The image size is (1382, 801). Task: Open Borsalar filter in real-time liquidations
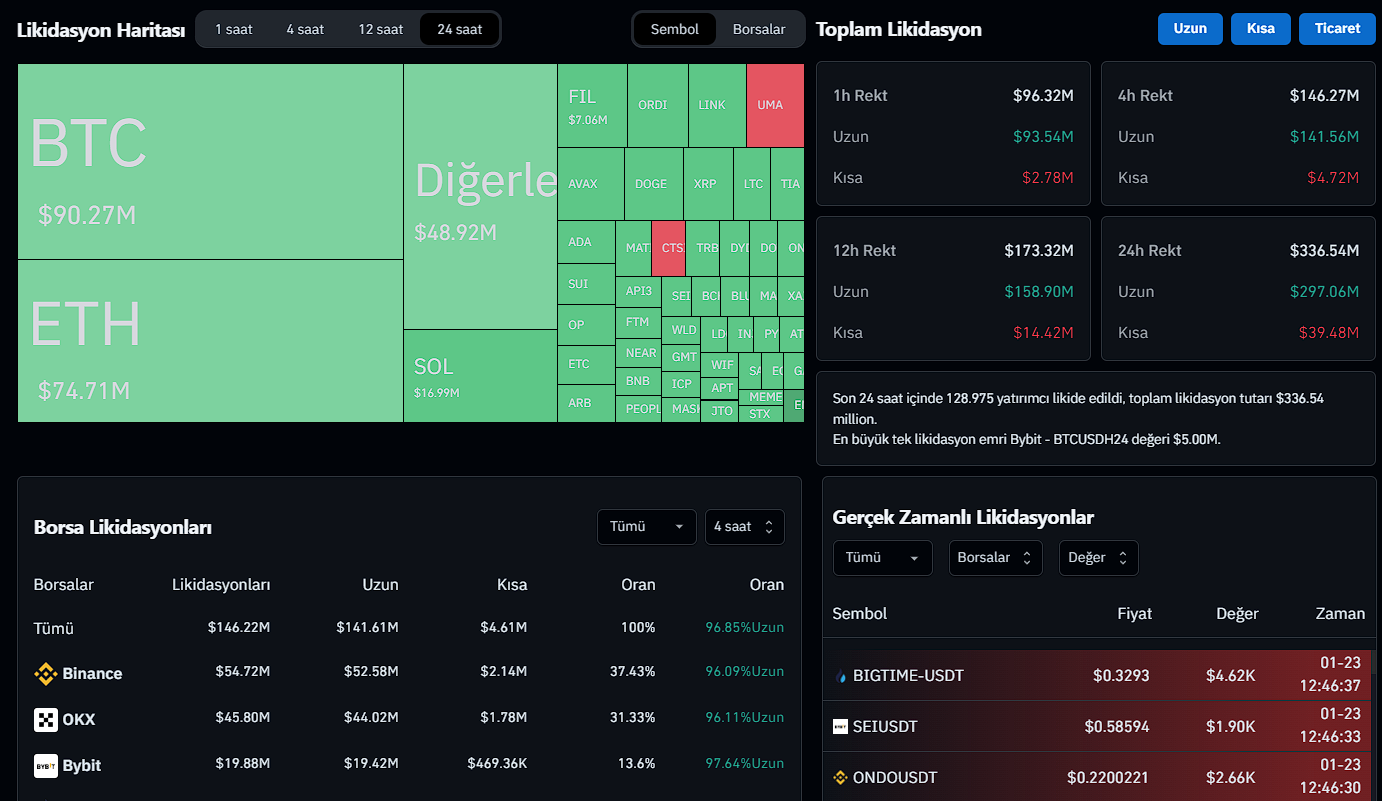coord(995,558)
